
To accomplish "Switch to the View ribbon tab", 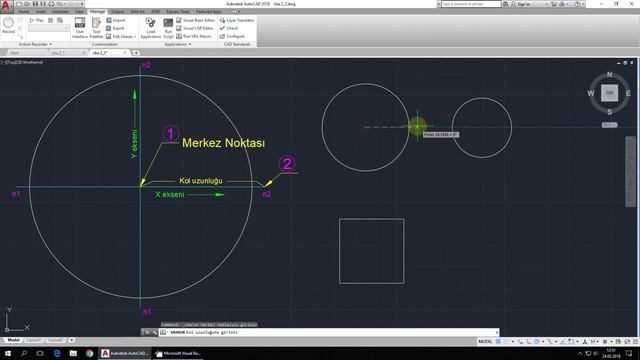I will click(79, 11).
